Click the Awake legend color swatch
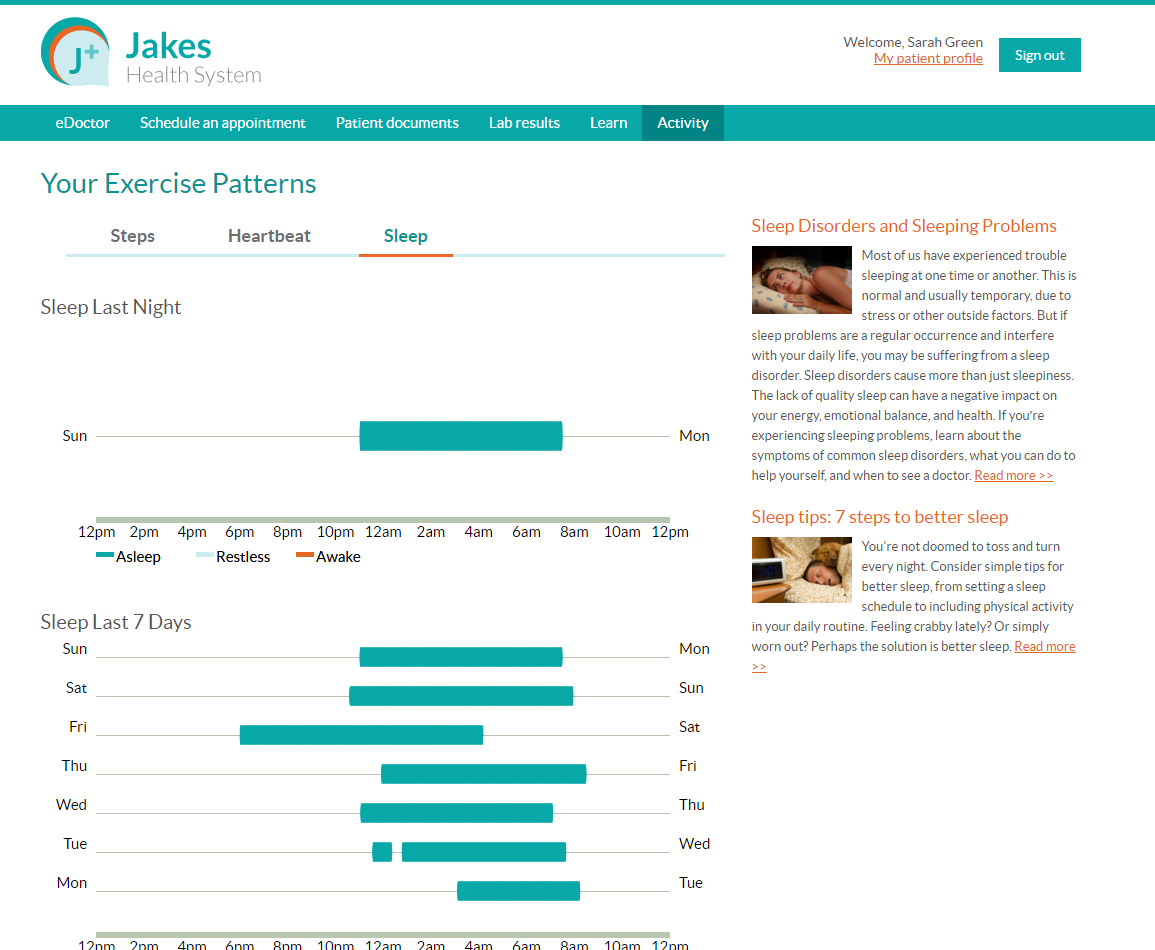Screen dimensions: 1155x950 (305, 555)
